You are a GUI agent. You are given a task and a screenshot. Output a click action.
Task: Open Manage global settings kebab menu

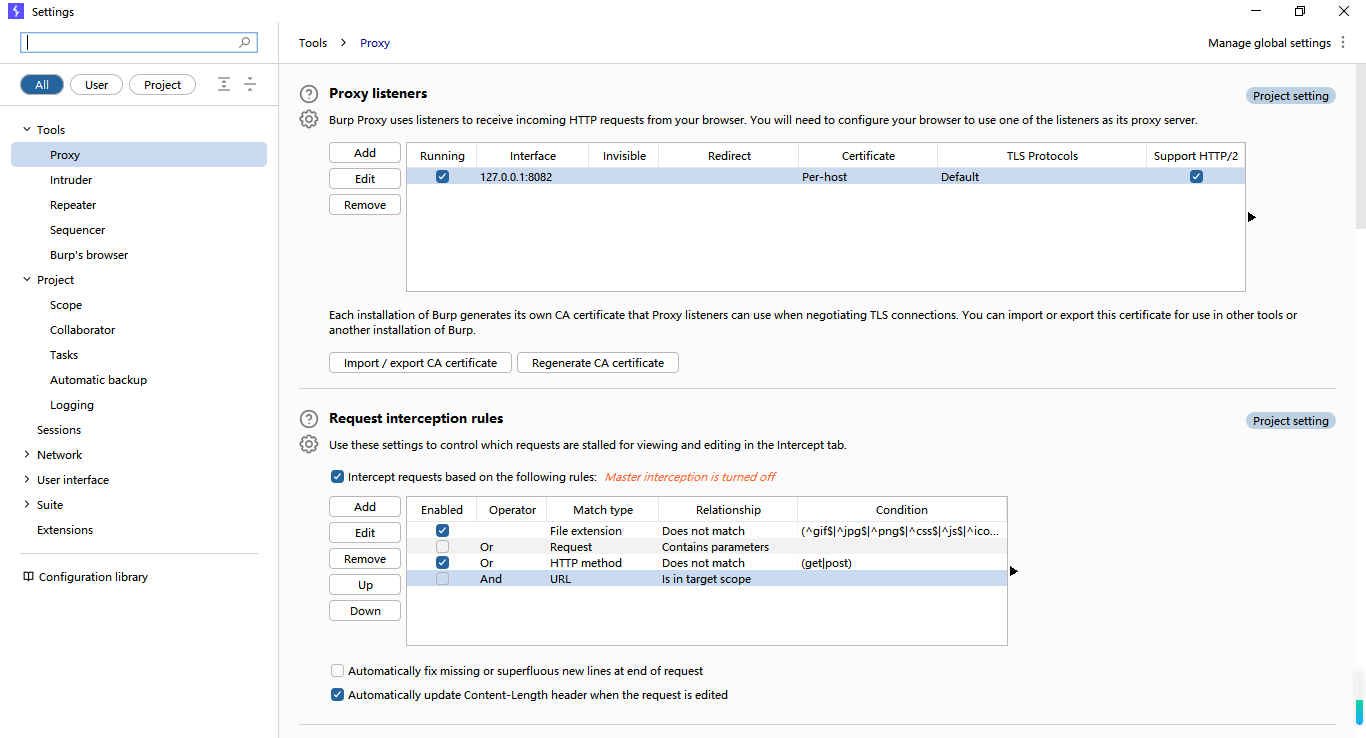pyautogui.click(x=1343, y=43)
